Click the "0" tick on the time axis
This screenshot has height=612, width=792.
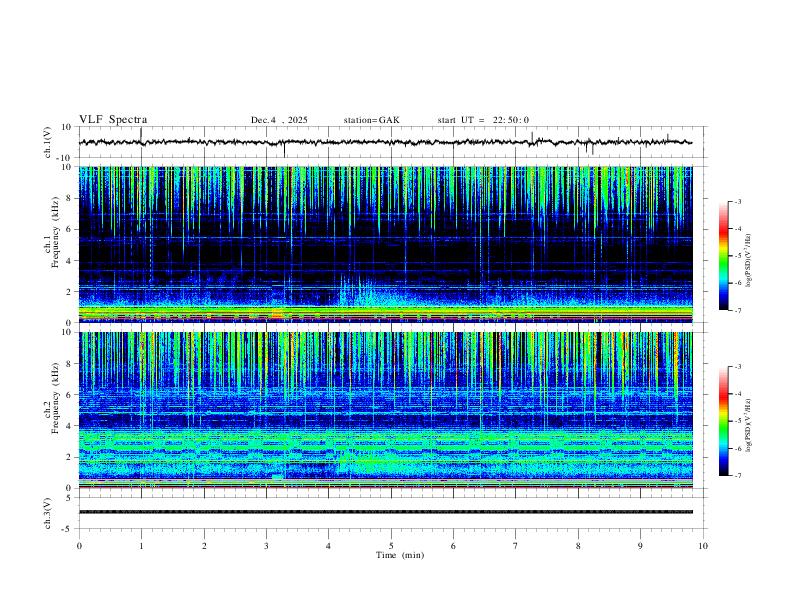[79, 546]
